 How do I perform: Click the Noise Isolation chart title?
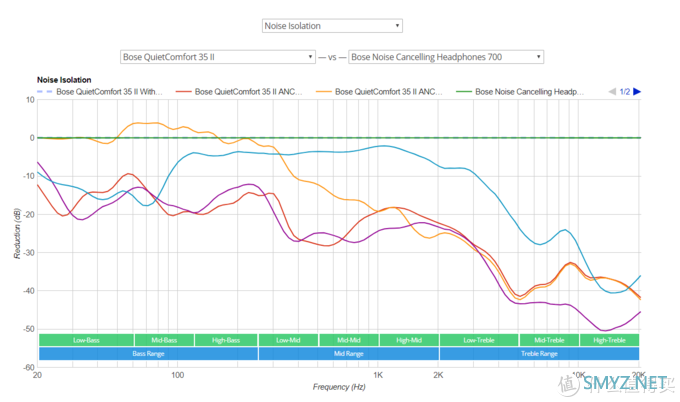tap(64, 80)
